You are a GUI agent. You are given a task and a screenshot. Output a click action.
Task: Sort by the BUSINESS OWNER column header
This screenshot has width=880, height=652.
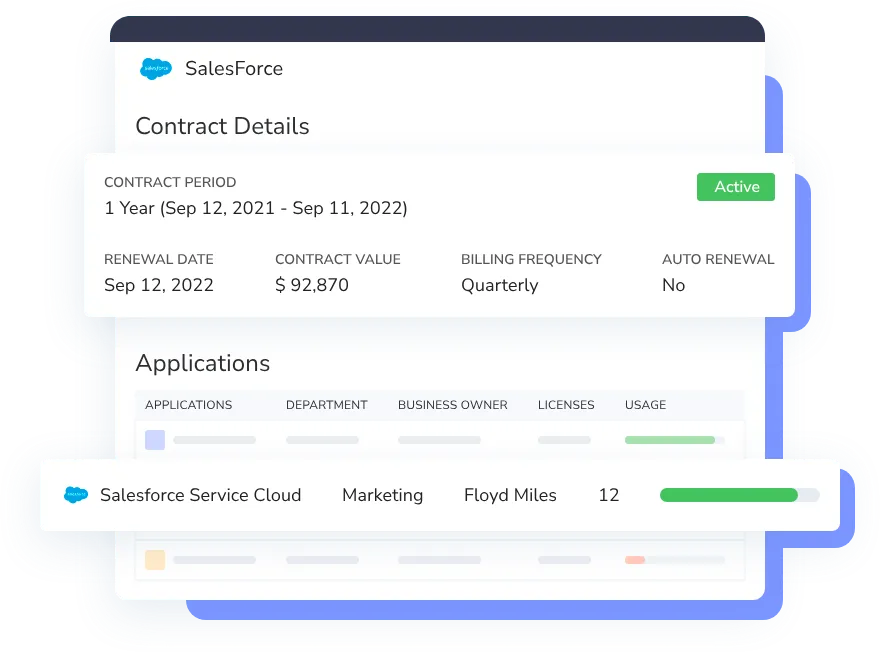point(452,405)
